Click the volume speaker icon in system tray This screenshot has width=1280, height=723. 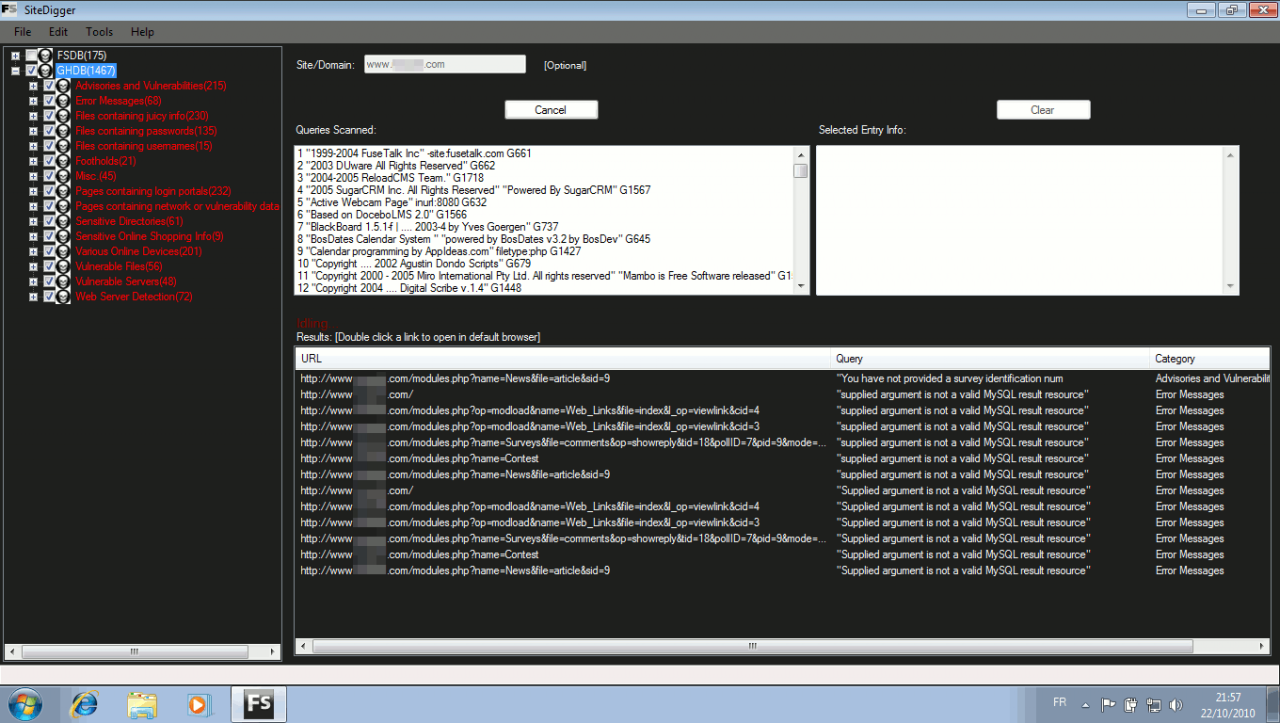pyautogui.click(x=1175, y=704)
